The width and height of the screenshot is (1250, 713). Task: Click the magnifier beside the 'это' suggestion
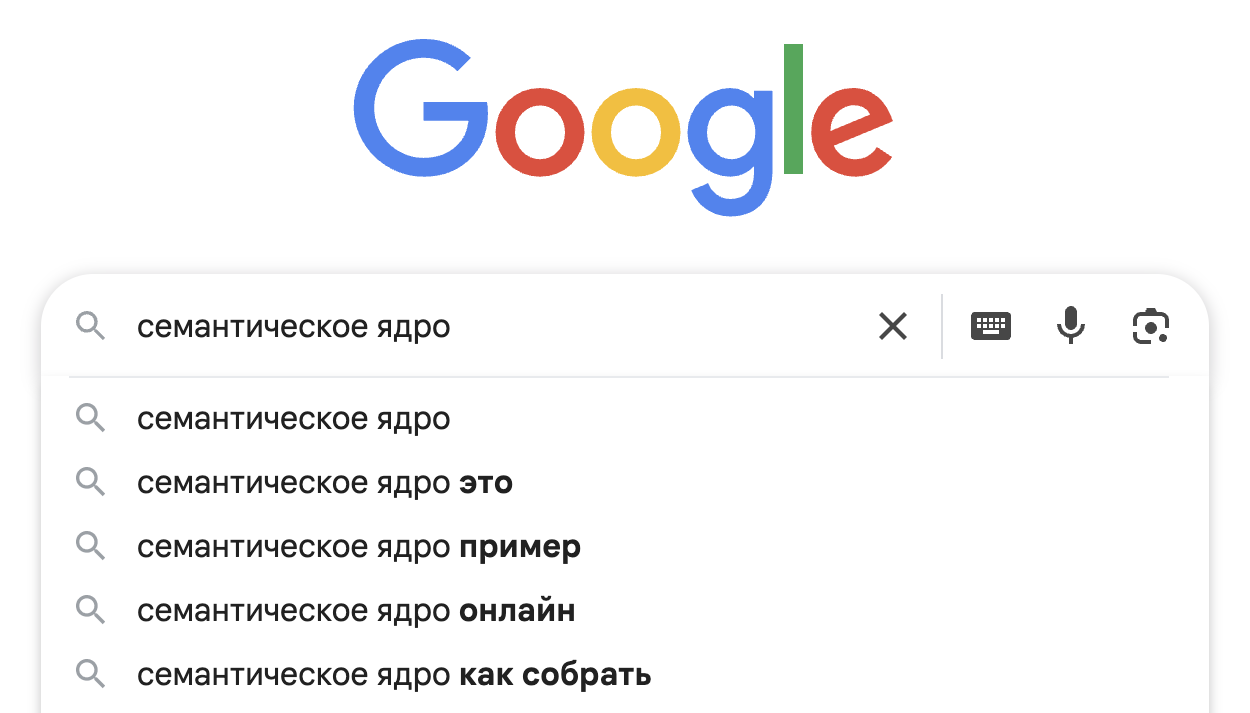[x=91, y=483]
